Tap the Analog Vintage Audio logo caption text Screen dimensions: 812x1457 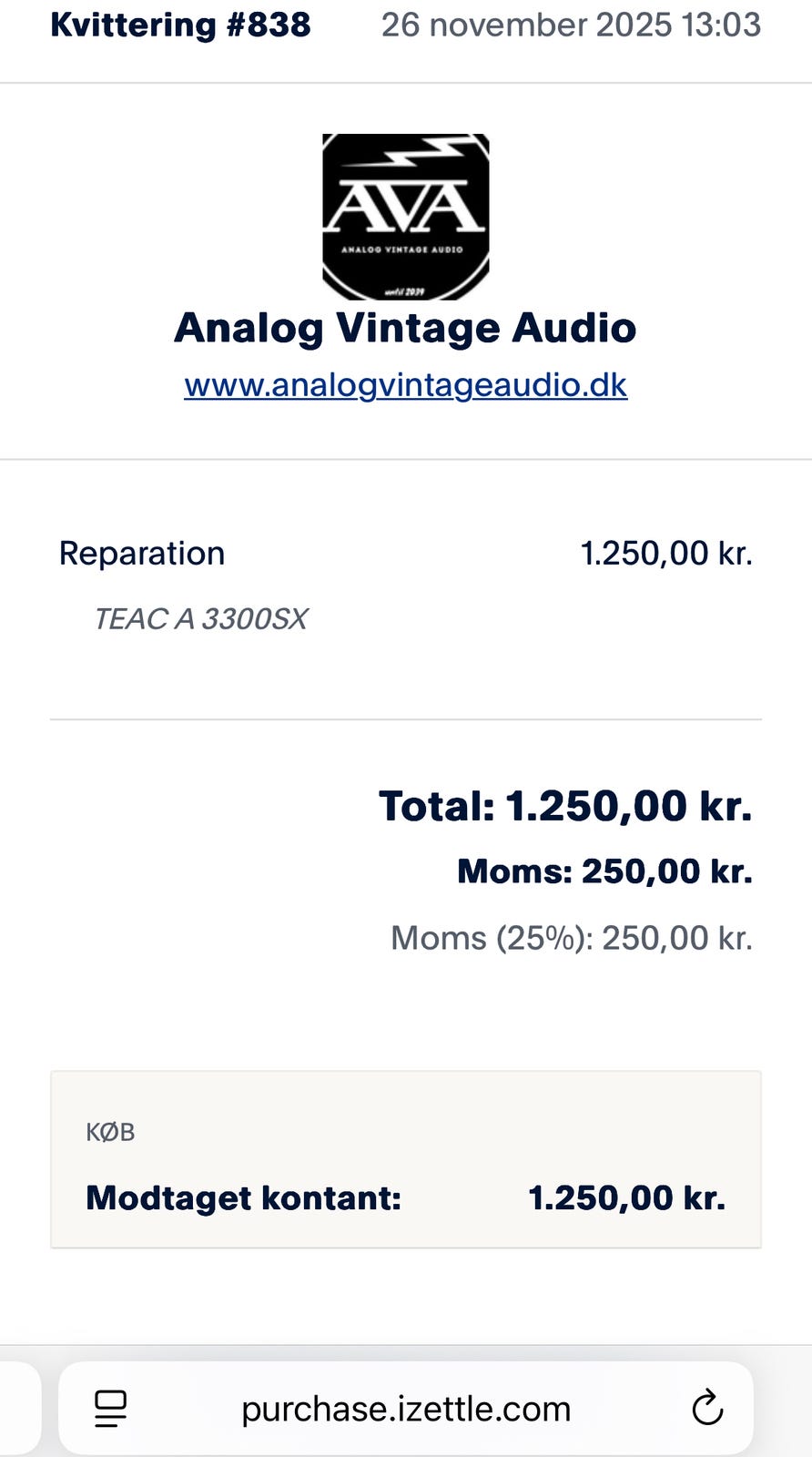tap(401, 249)
